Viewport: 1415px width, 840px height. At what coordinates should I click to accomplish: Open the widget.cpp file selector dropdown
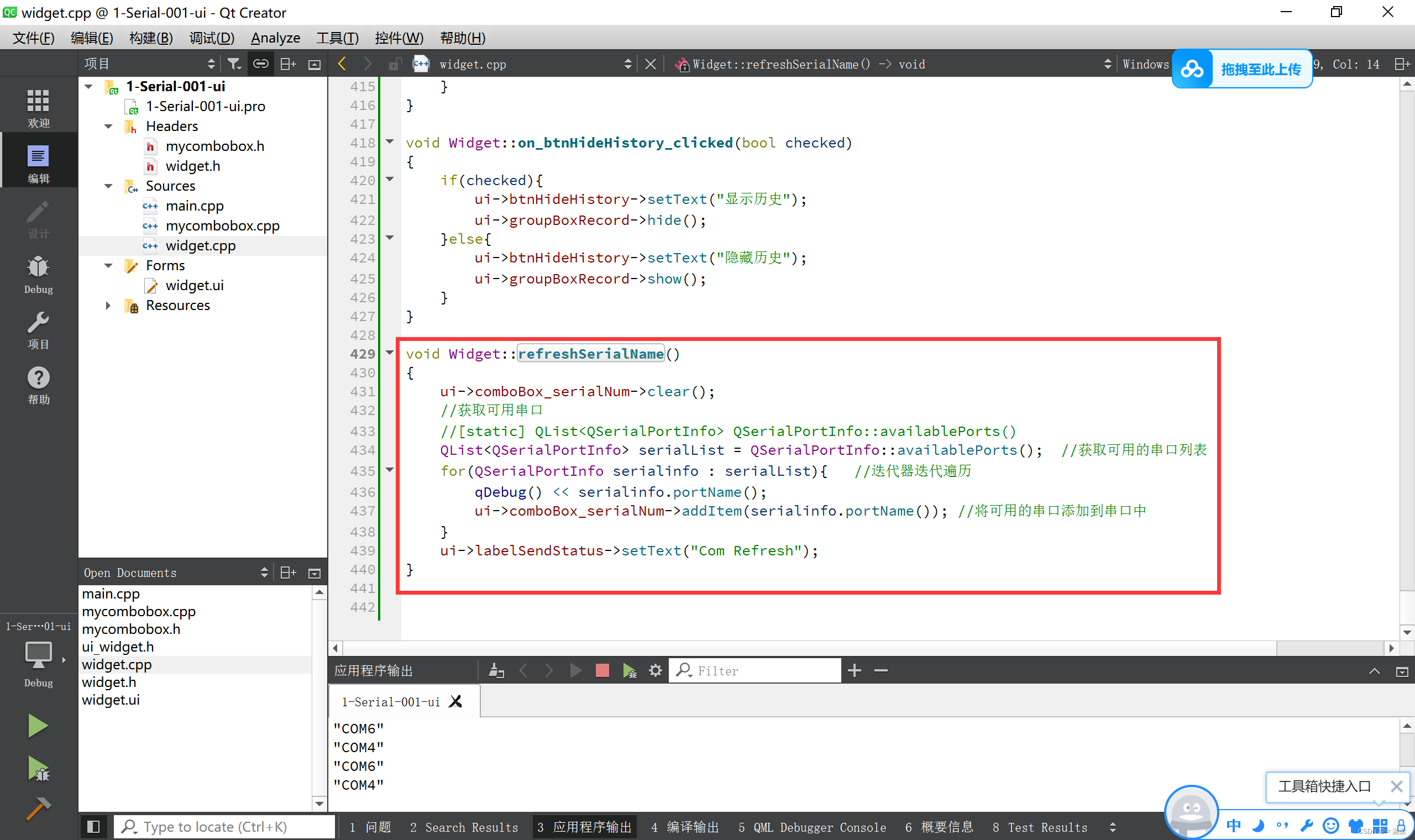tap(627, 64)
